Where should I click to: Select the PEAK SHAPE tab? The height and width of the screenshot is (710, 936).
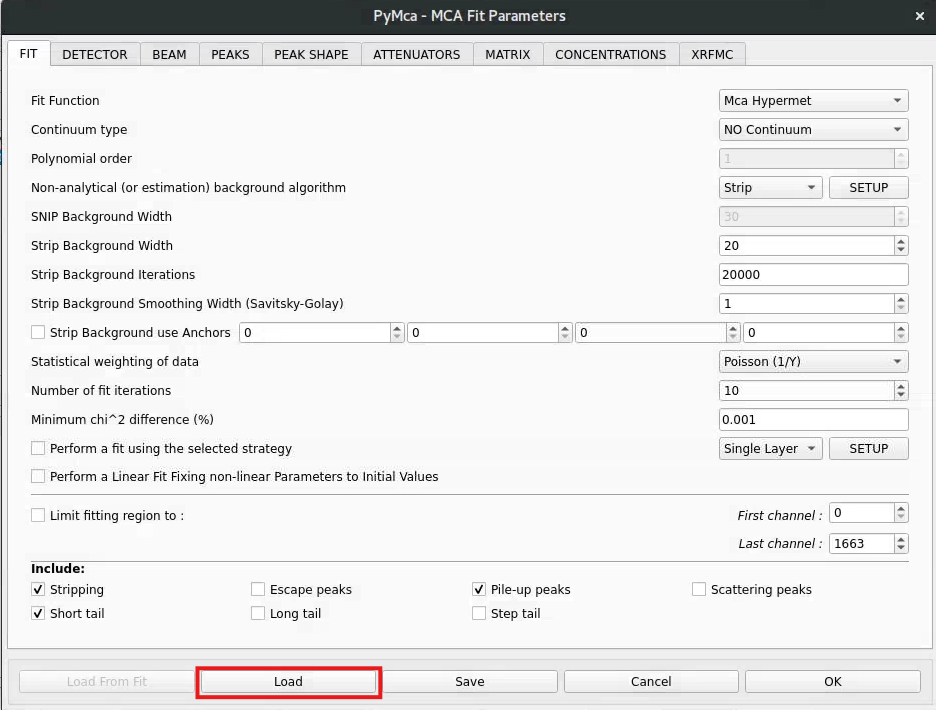click(x=312, y=54)
